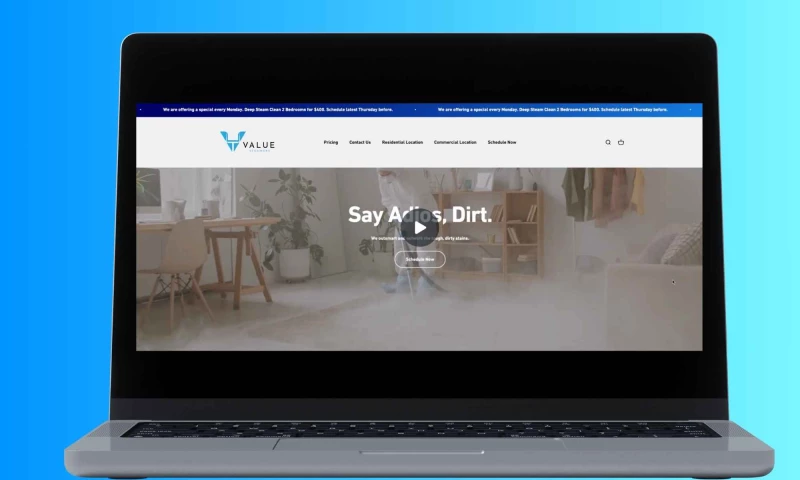
Task: Select Schedule Now in navigation bar
Action: coord(502,142)
